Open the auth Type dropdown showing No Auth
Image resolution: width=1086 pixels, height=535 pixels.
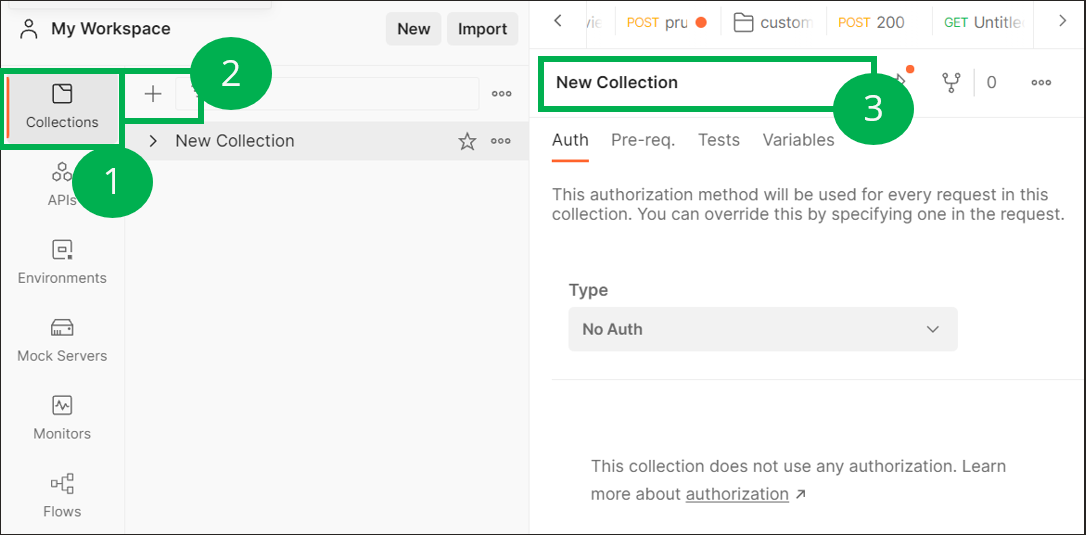762,329
